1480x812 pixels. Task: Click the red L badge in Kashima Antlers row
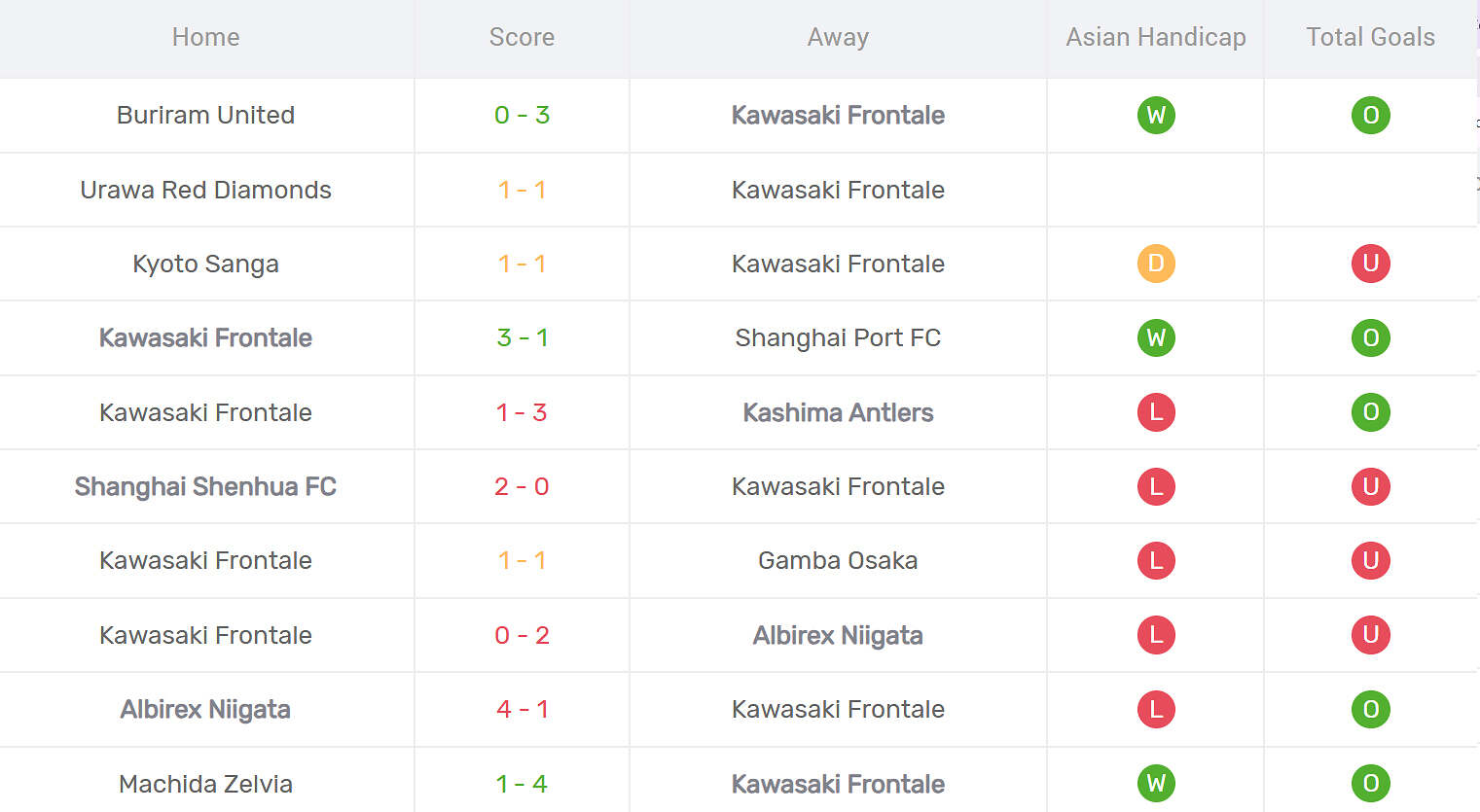(1156, 412)
